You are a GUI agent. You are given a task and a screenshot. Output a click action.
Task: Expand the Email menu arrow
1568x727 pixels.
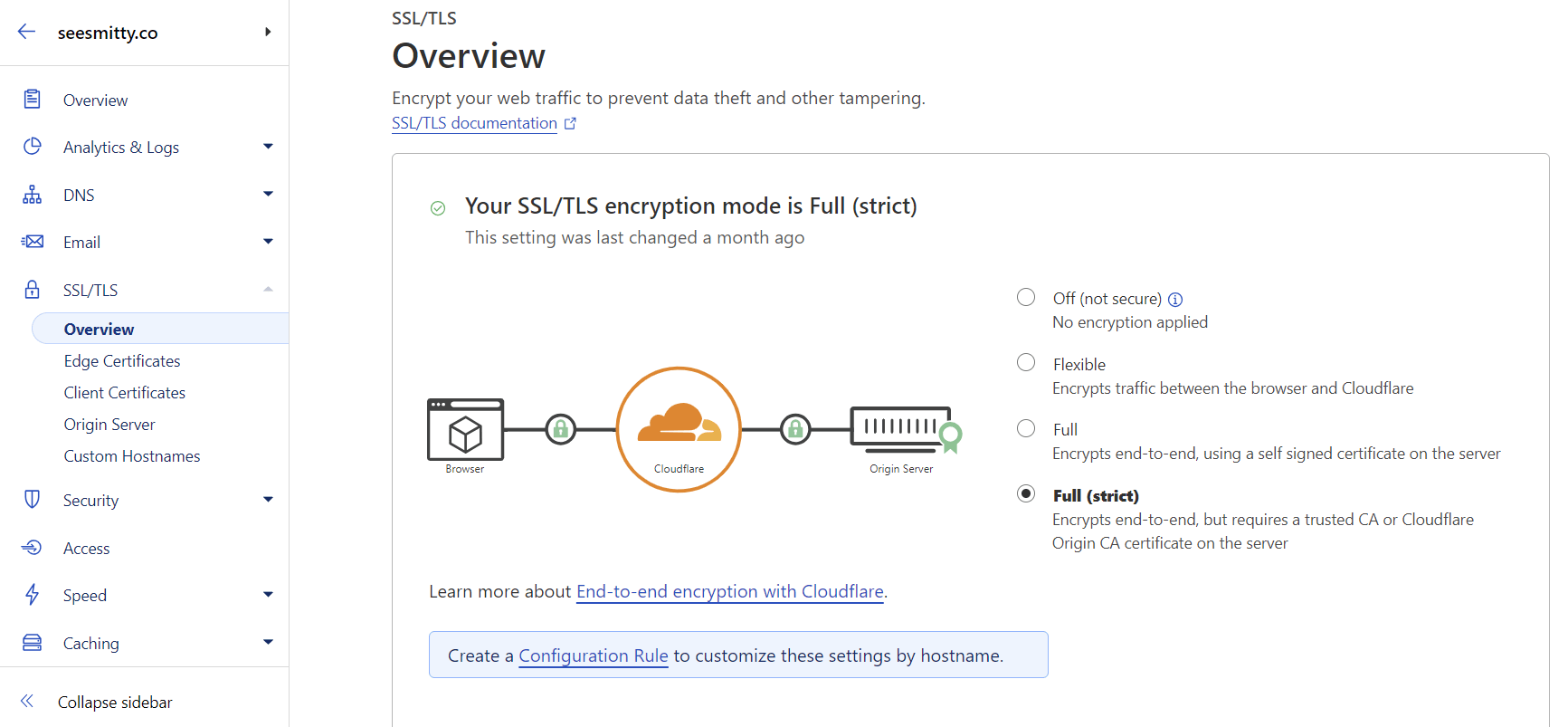pyautogui.click(x=268, y=241)
